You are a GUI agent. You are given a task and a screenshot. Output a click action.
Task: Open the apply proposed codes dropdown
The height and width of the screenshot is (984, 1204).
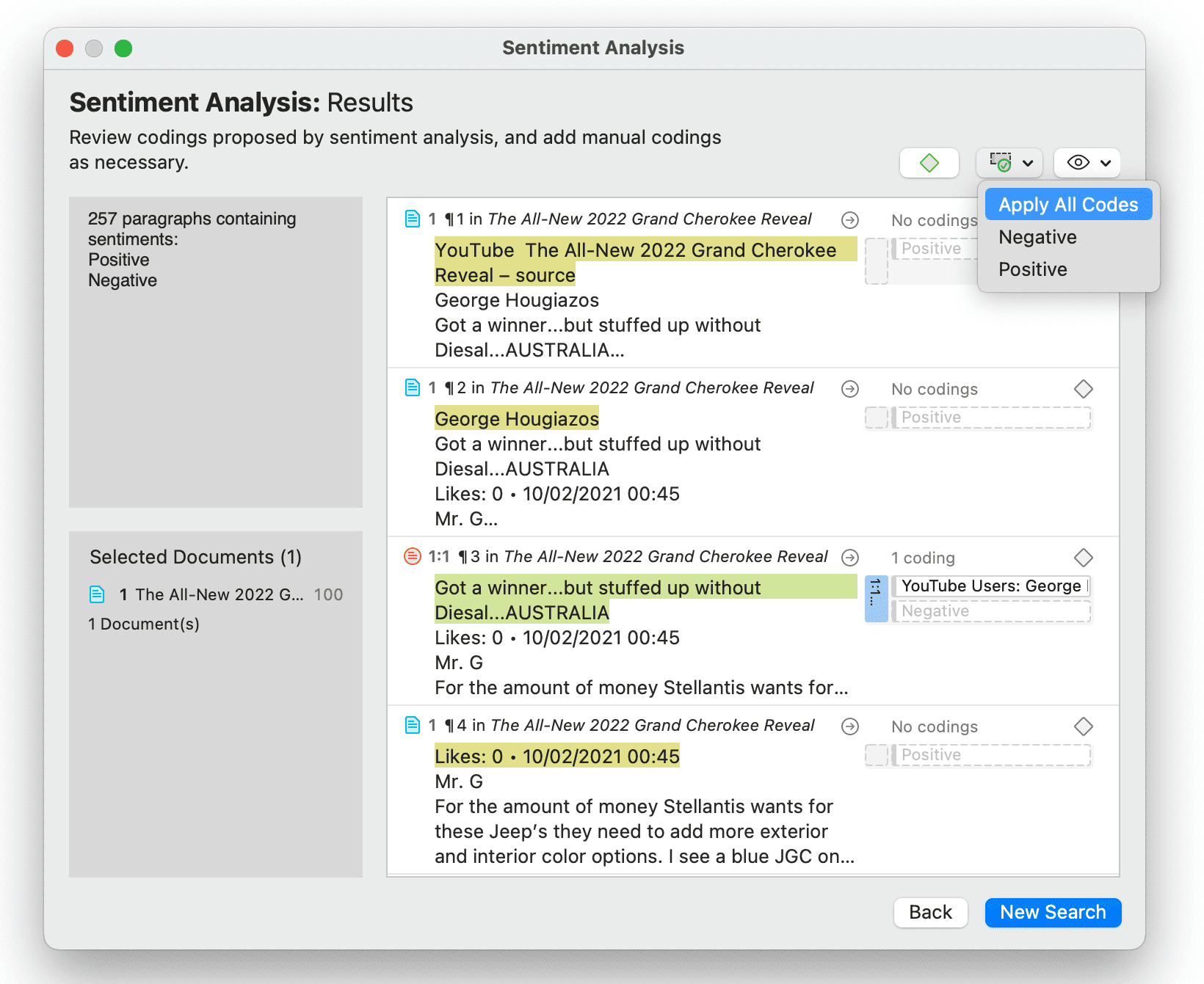[x=1011, y=163]
